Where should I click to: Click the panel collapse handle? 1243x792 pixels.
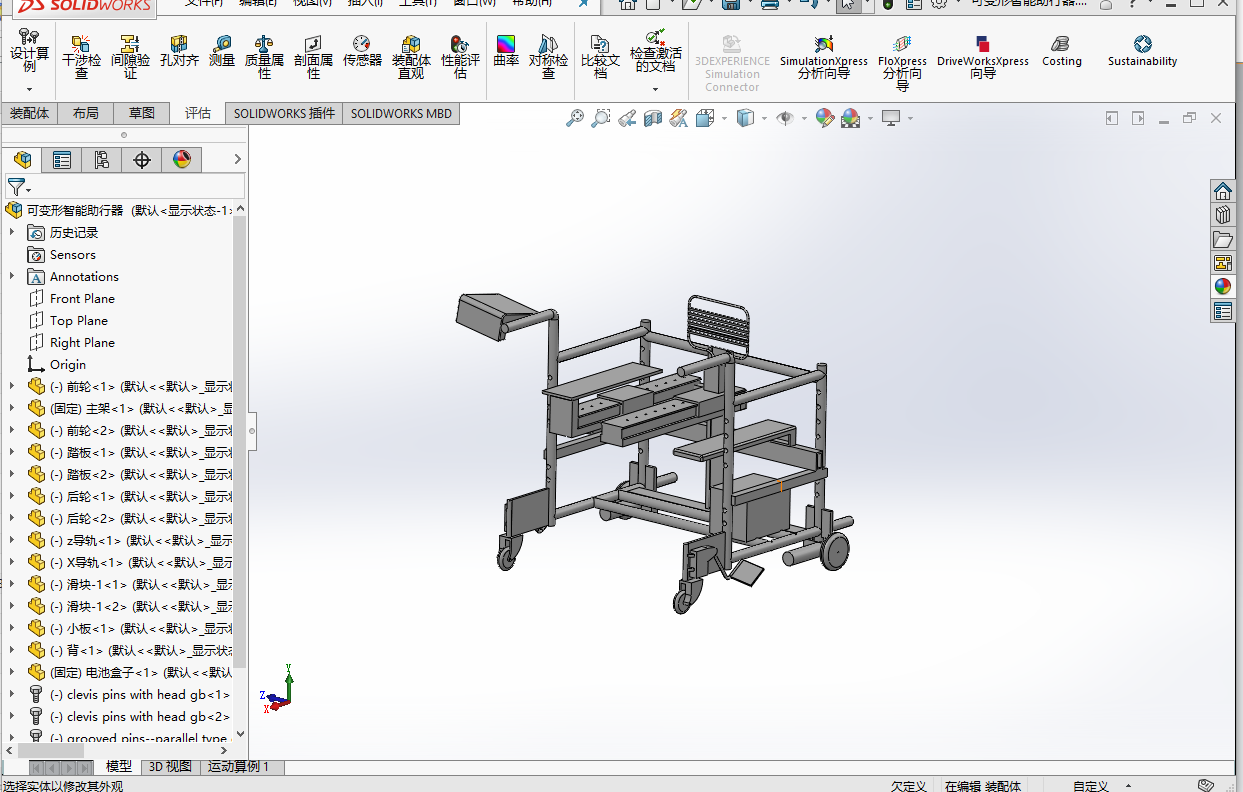click(252, 431)
